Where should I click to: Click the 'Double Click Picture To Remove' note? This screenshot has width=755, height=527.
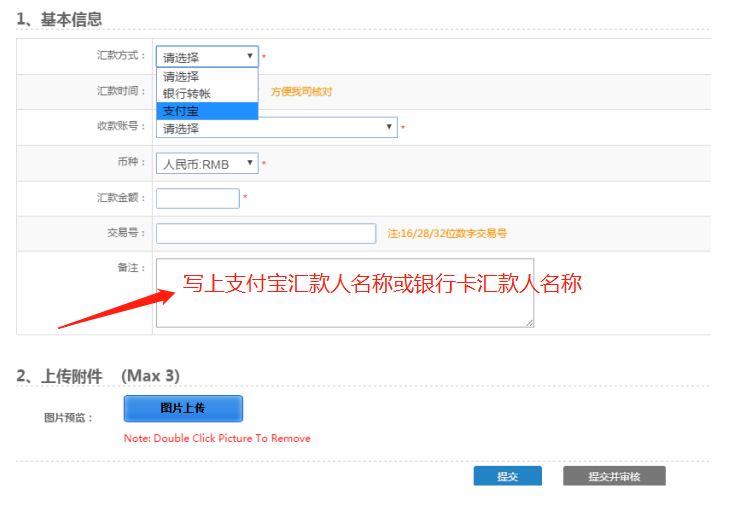tap(217, 438)
